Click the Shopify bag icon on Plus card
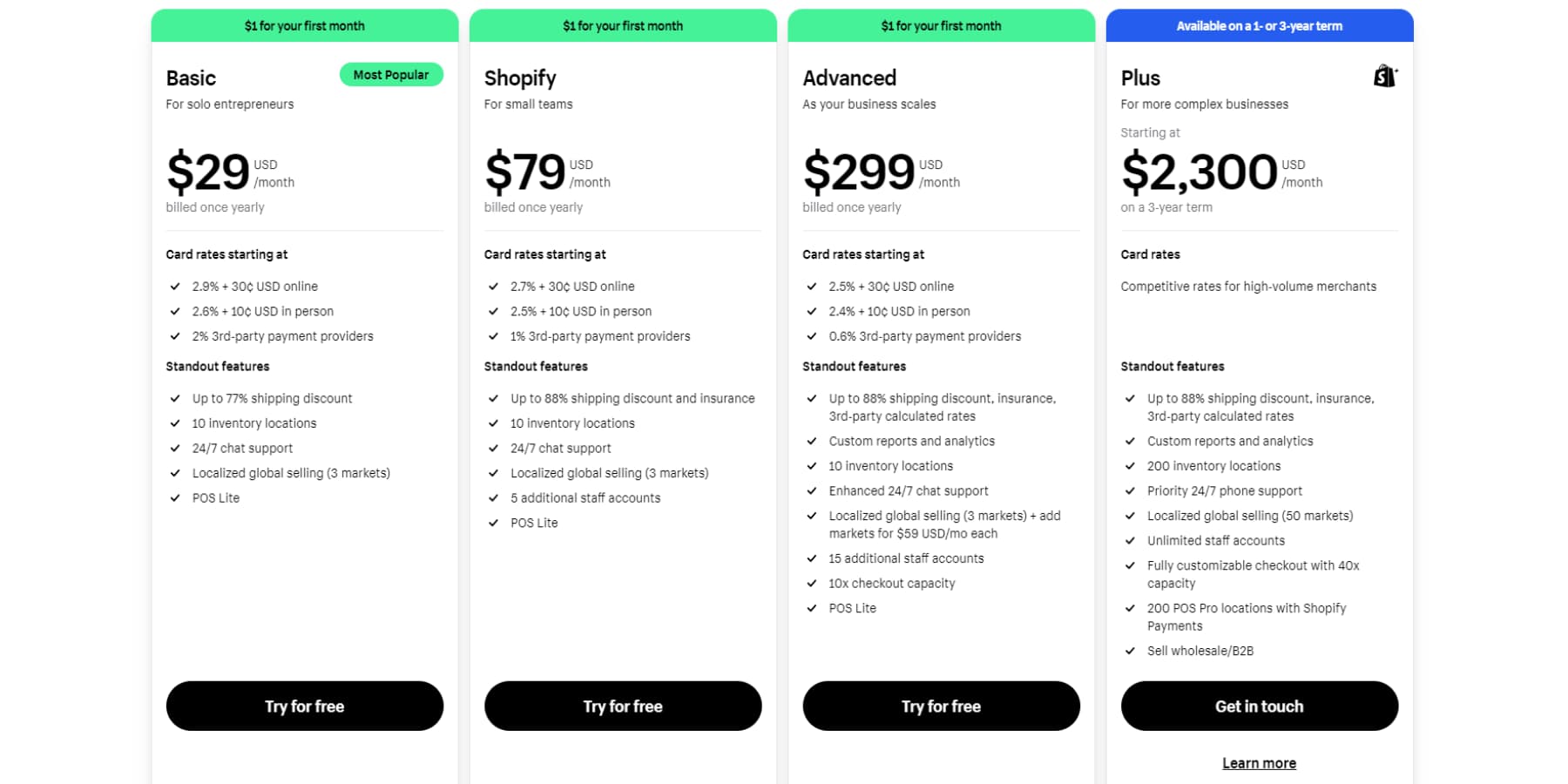 click(1383, 76)
